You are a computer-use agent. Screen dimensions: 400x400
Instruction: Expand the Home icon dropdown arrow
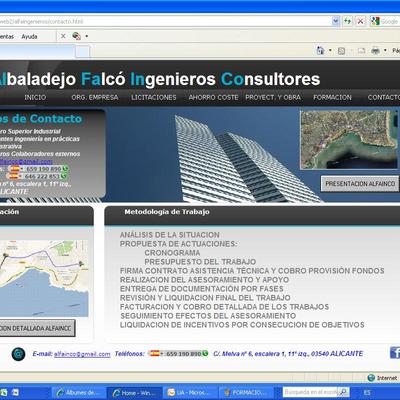click(330, 51)
